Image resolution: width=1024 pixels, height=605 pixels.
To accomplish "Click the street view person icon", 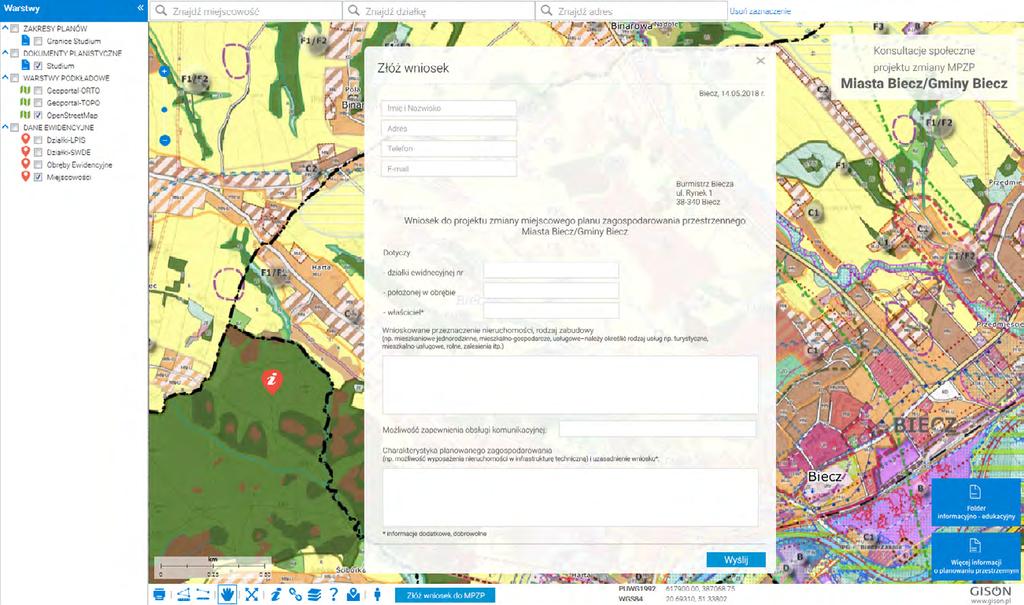I will (x=377, y=594).
